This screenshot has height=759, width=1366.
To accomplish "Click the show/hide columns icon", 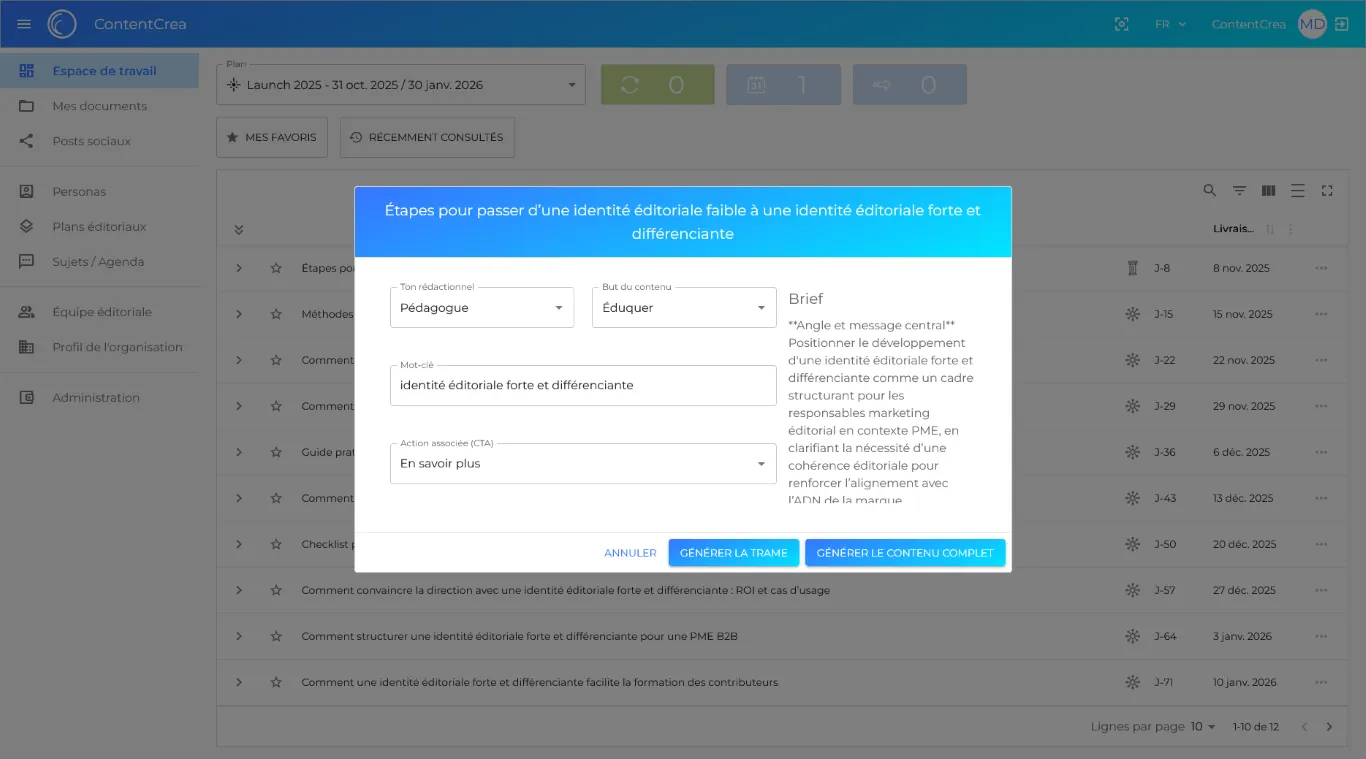I will click(1268, 191).
